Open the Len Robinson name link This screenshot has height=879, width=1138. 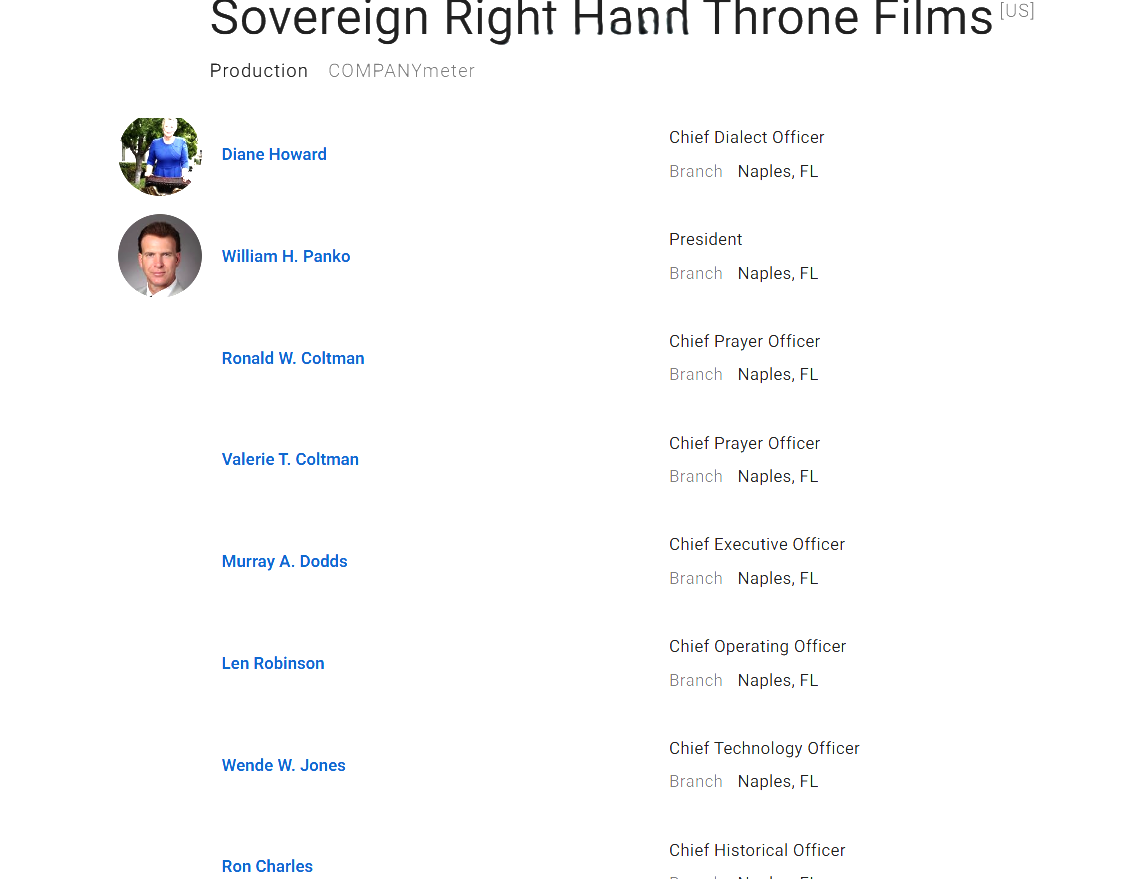(273, 663)
